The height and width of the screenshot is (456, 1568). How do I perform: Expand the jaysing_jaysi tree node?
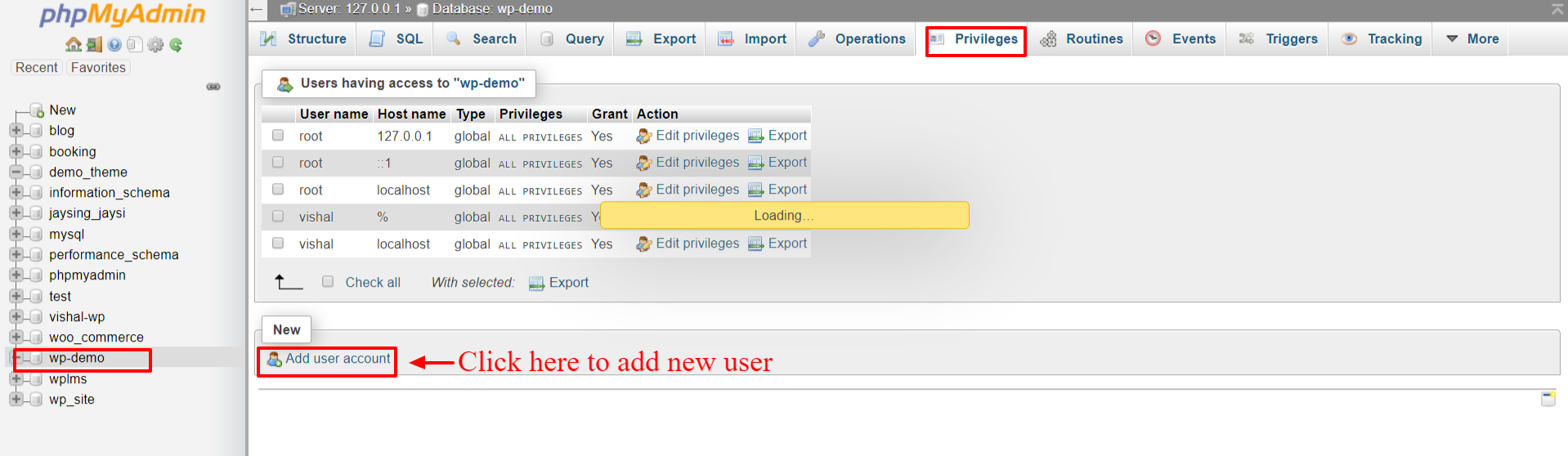(x=16, y=213)
